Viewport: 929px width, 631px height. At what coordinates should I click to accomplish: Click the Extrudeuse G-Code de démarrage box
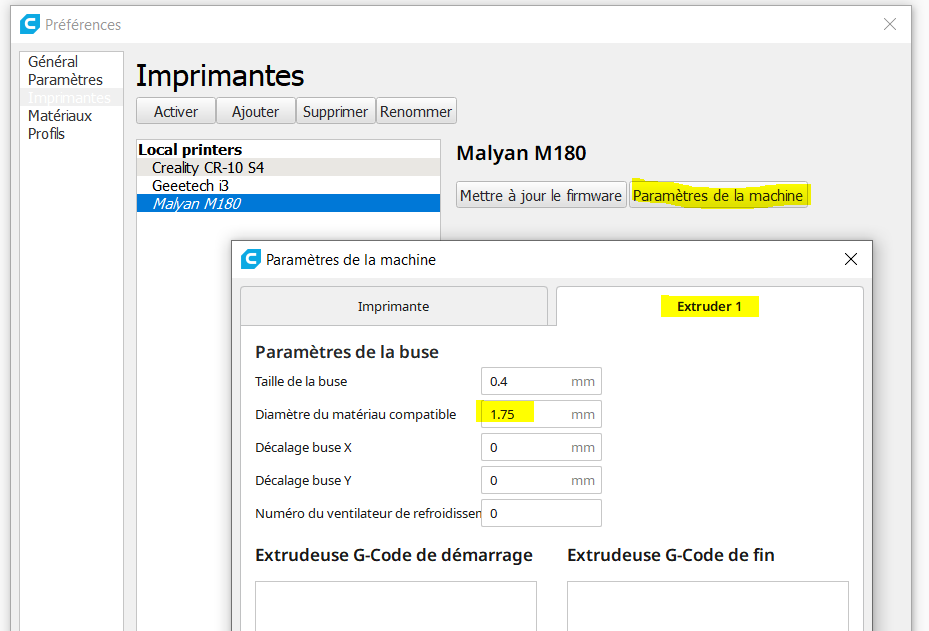396,606
